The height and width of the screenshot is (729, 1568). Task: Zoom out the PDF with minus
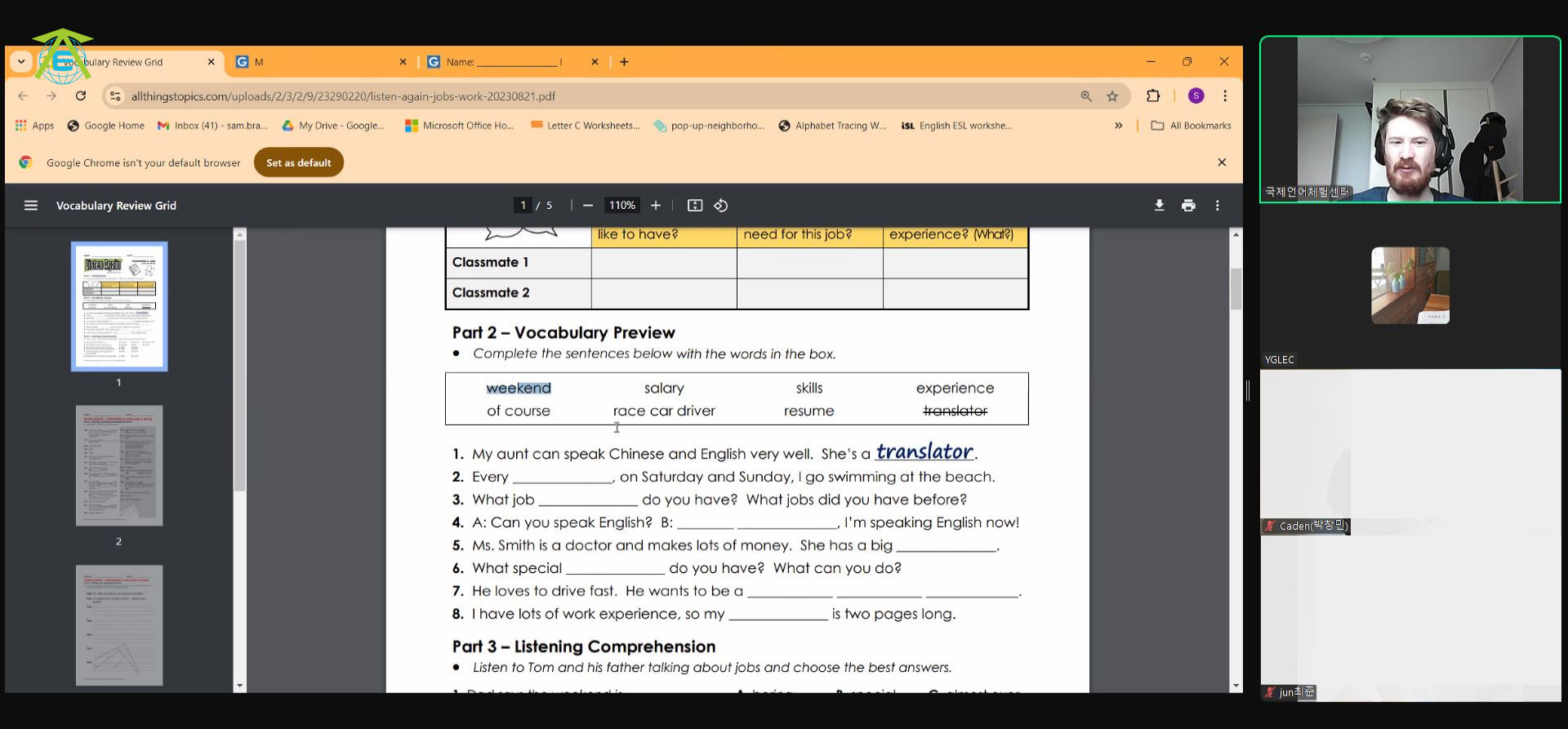588,206
